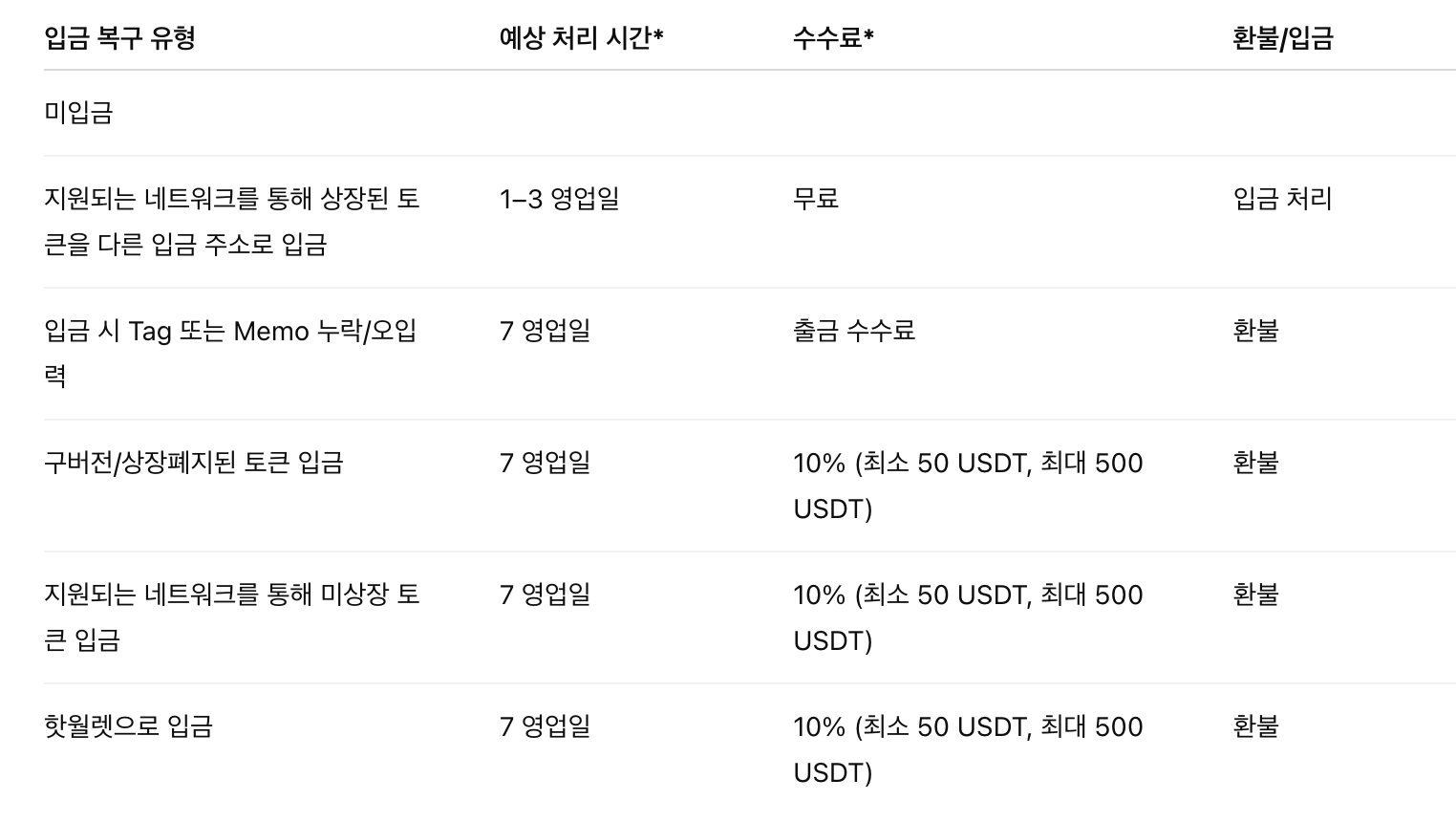Viewport: 1456px width, 822px height.
Task: Select the '무료' fee cell
Action: pos(816,199)
